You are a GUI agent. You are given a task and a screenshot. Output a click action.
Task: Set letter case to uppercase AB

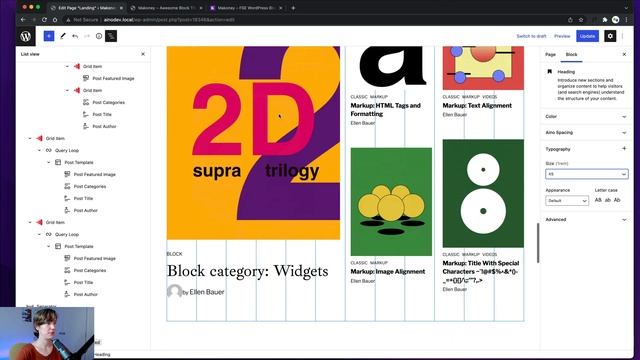point(598,200)
